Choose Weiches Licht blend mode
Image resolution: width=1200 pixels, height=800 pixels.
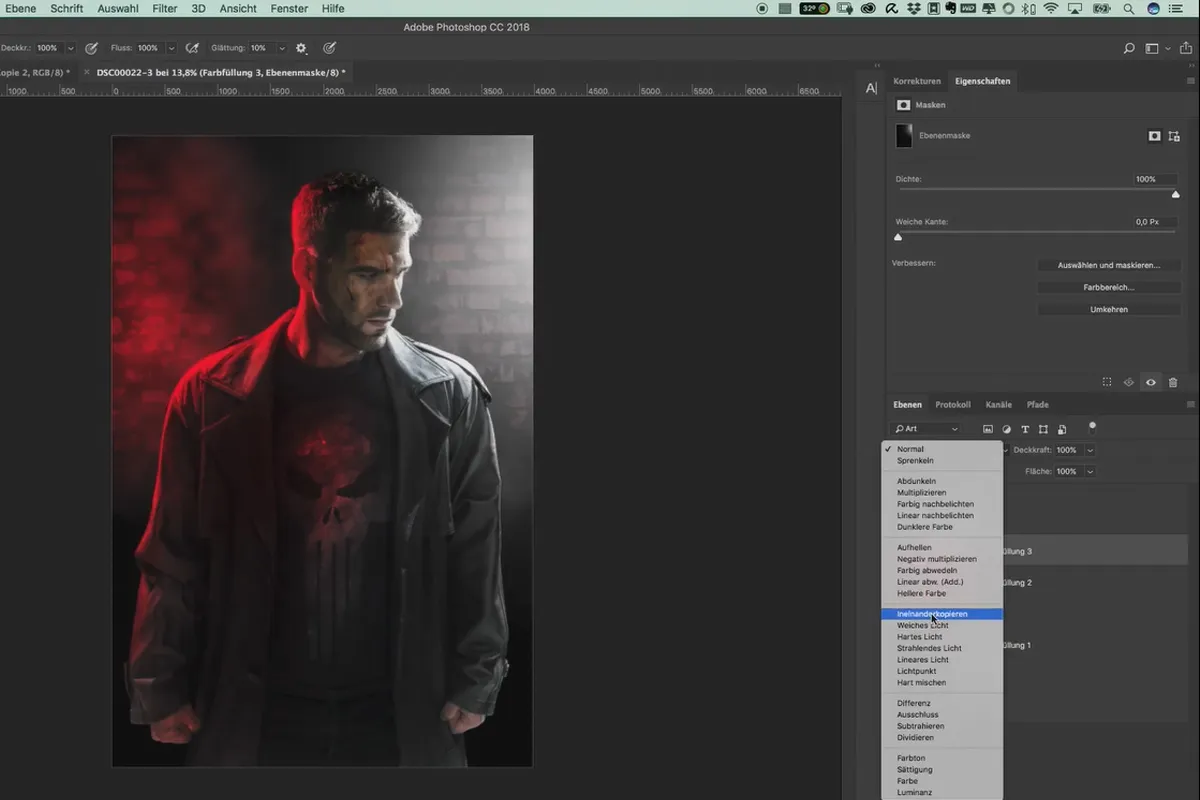point(922,625)
